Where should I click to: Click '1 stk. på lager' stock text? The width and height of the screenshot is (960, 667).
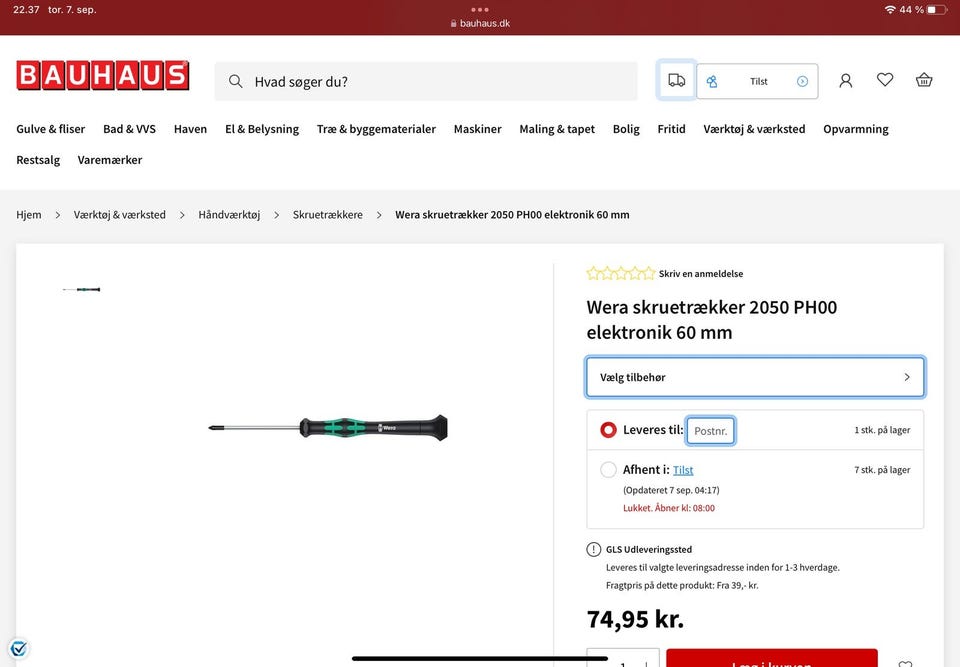click(x=882, y=430)
